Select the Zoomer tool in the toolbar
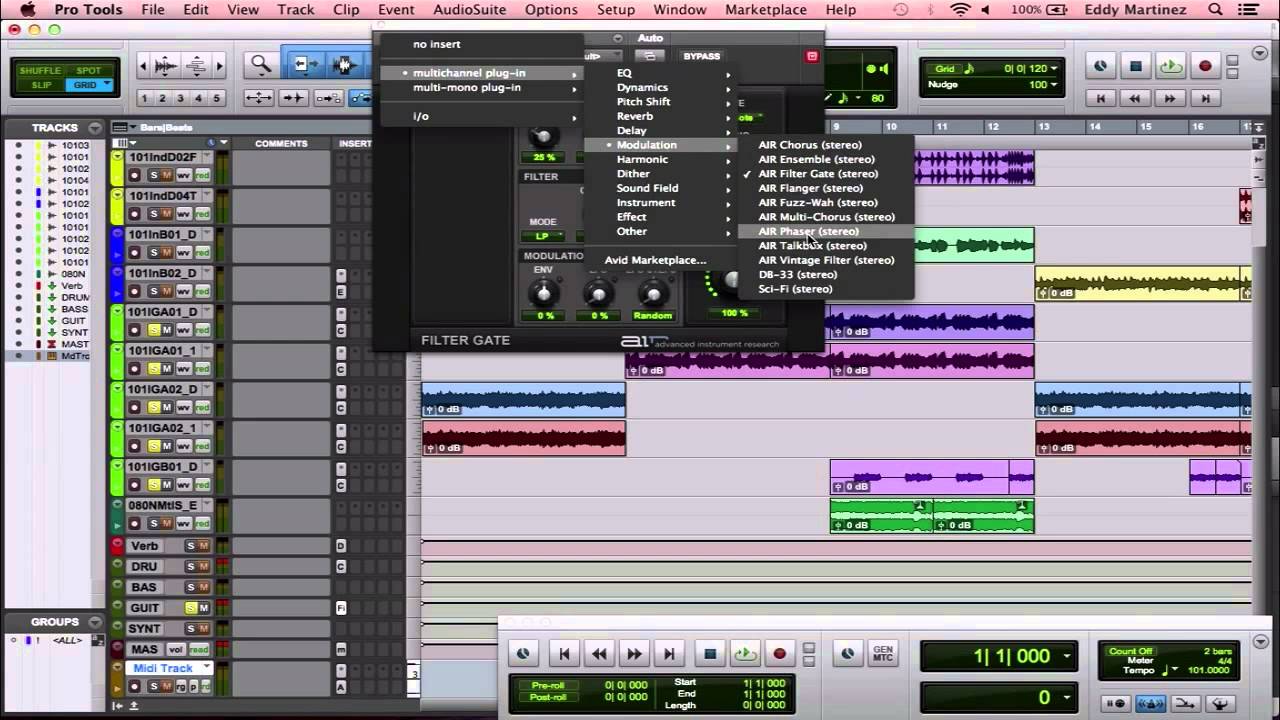Viewport: 1280px width, 720px height. pos(261,65)
